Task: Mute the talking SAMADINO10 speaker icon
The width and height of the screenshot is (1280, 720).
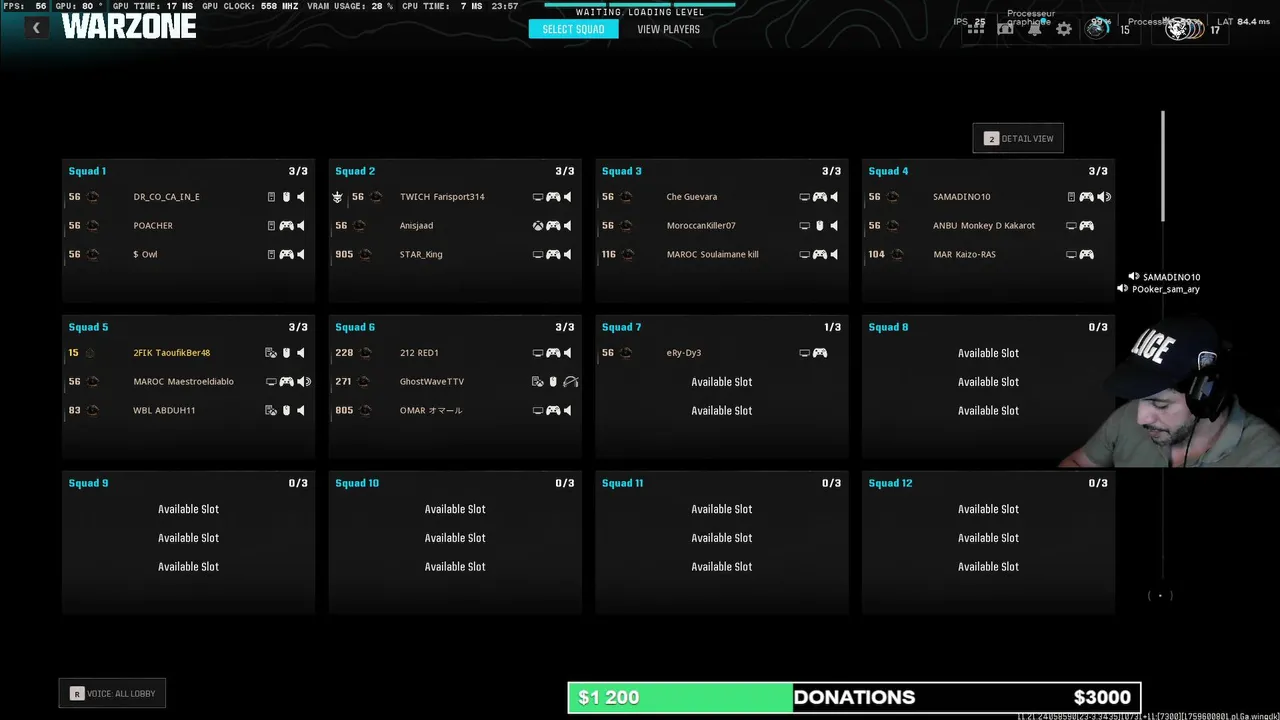Action: pos(1104,197)
